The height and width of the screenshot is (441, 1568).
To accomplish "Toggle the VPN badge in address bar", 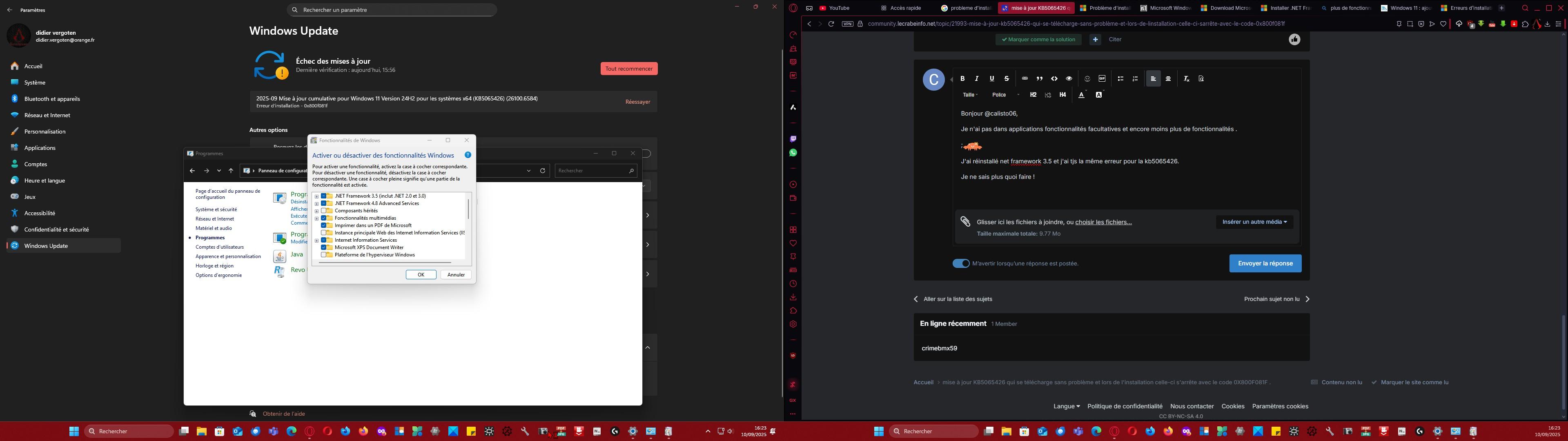I will [847, 24].
